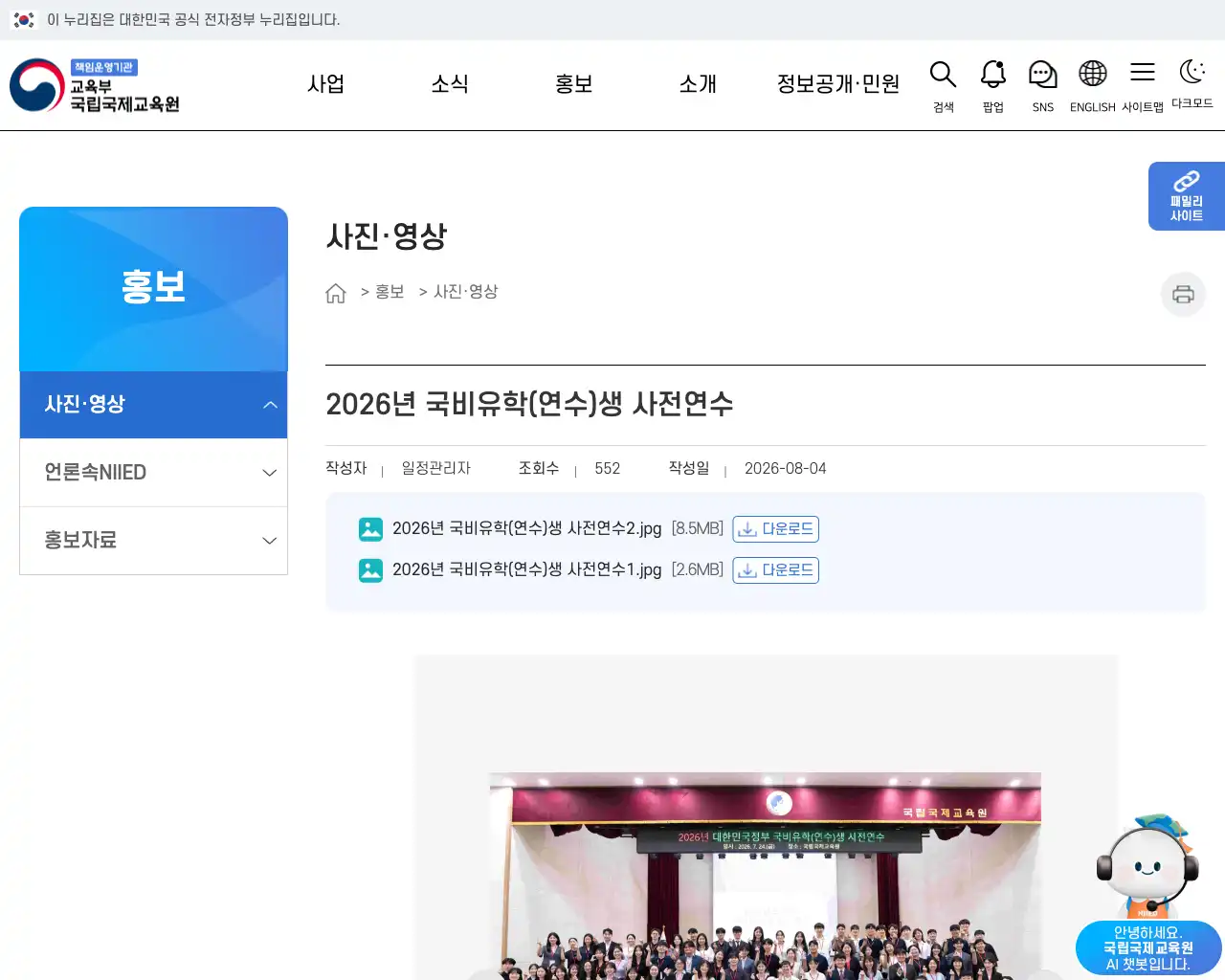Download 2026년 국비유학(연수)생 사전연수2.jpg
The width and height of the screenshot is (1225, 980).
pos(776,529)
